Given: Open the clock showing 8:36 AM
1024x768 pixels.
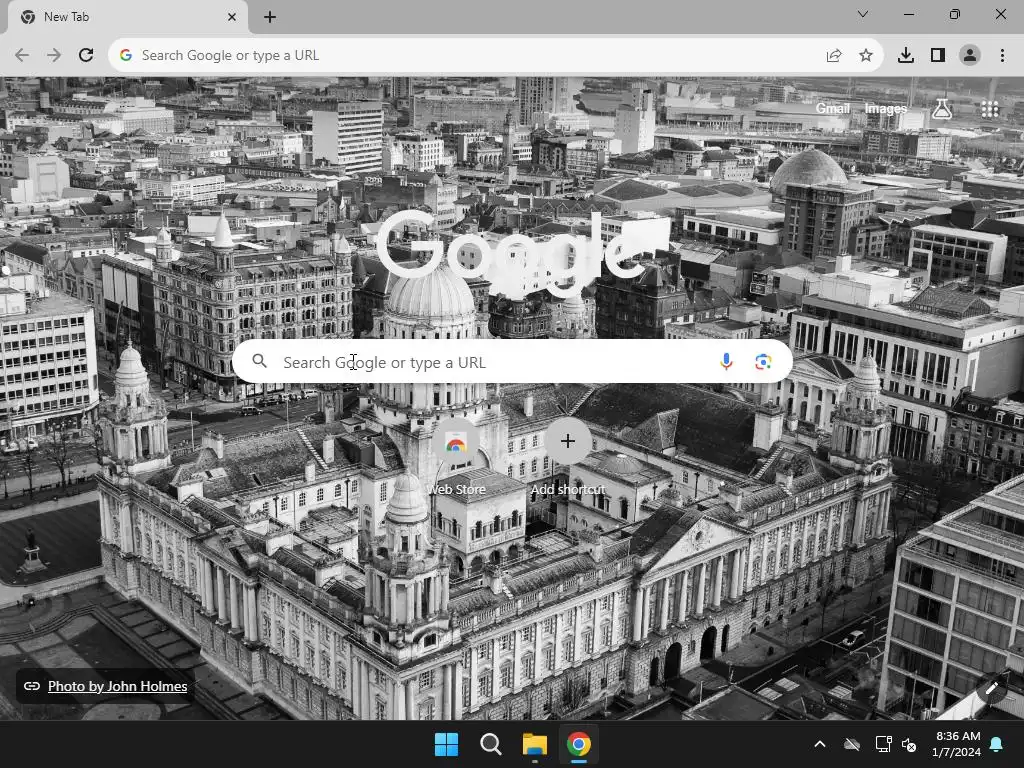Looking at the screenshot, I should point(957,744).
